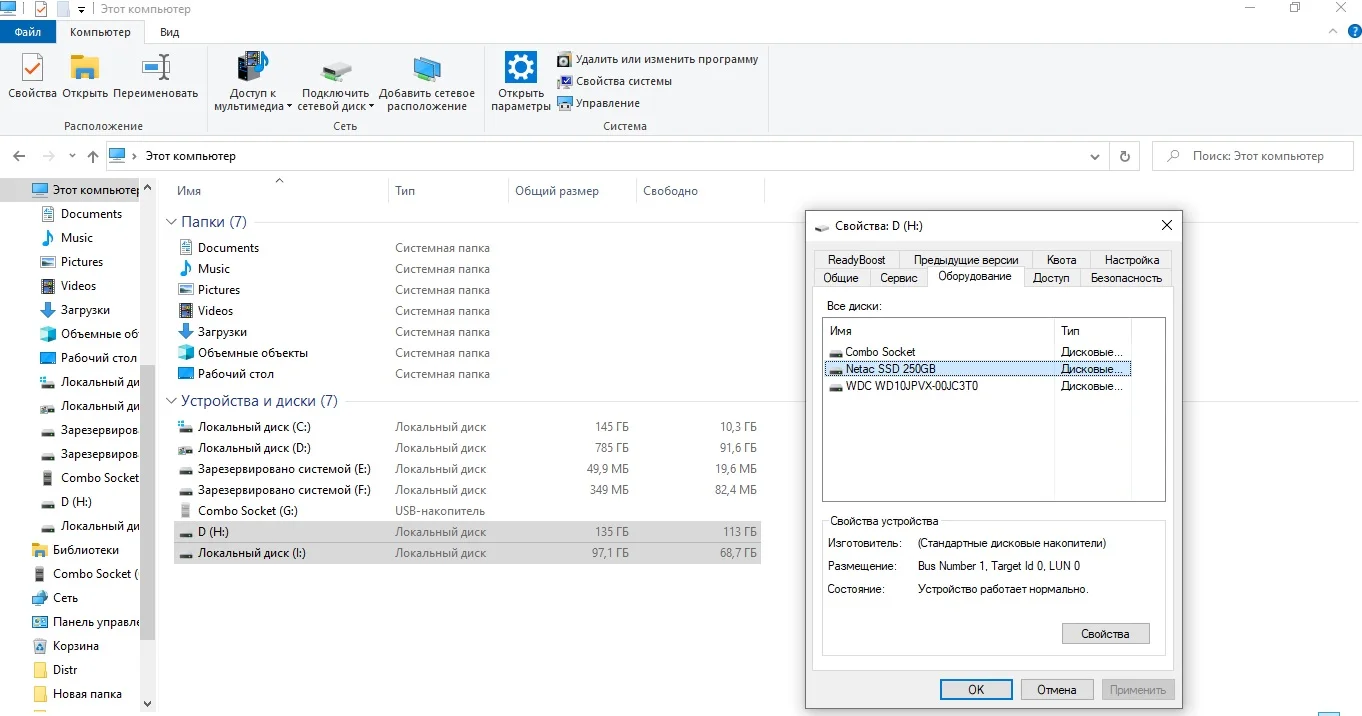Open the Настройка tab
Image resolution: width=1362 pixels, height=716 pixels.
click(x=1132, y=260)
